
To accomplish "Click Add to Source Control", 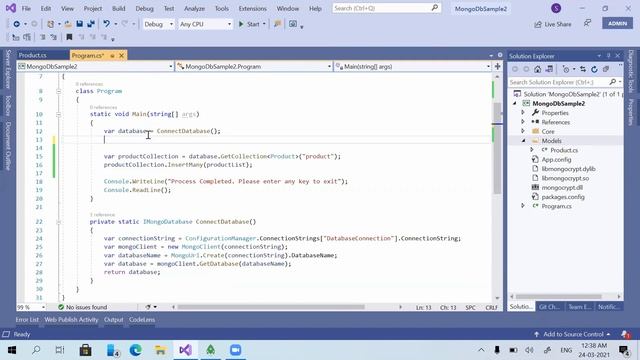I will (572, 334).
